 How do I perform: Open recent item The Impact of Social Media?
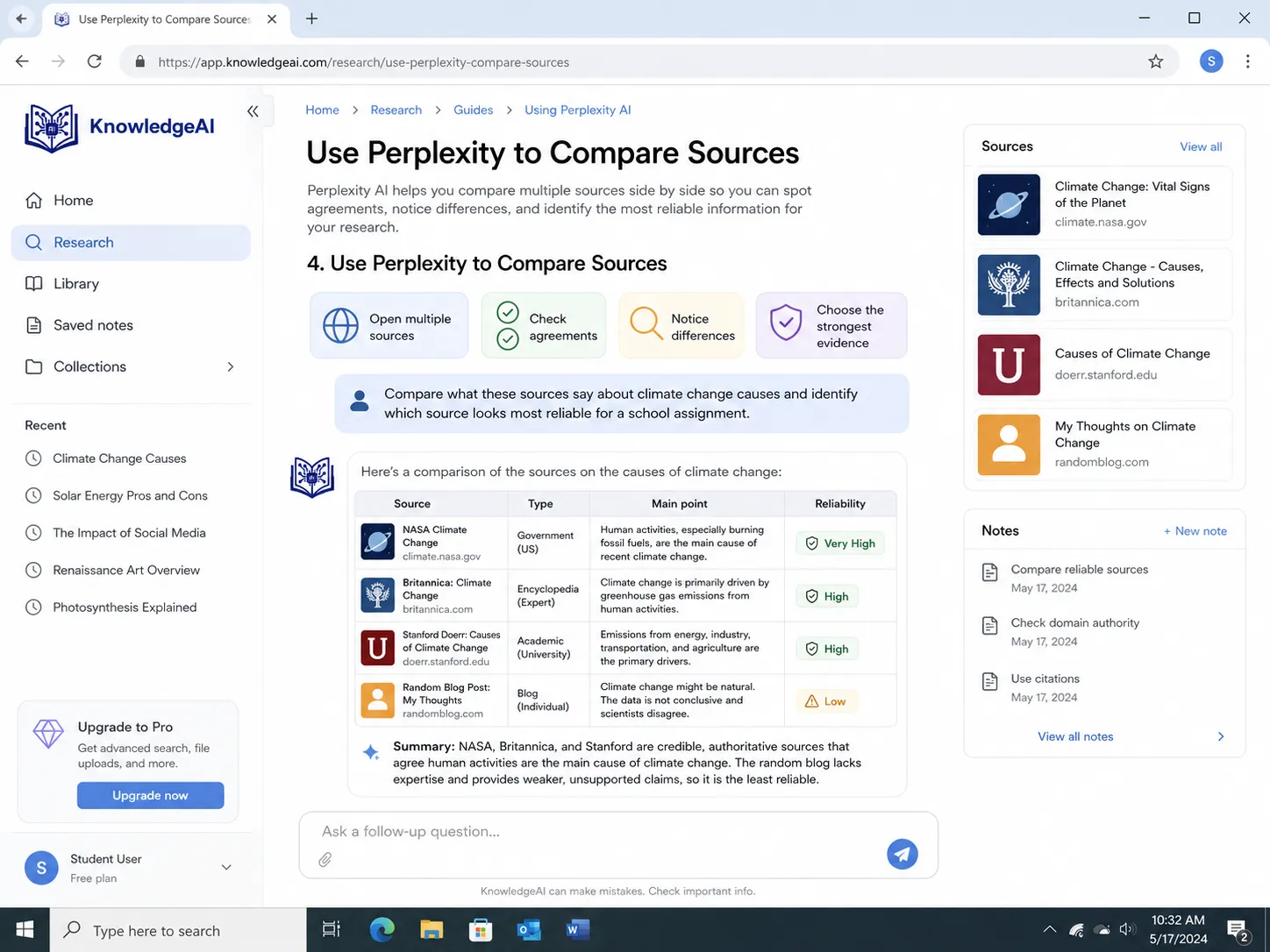point(129,533)
